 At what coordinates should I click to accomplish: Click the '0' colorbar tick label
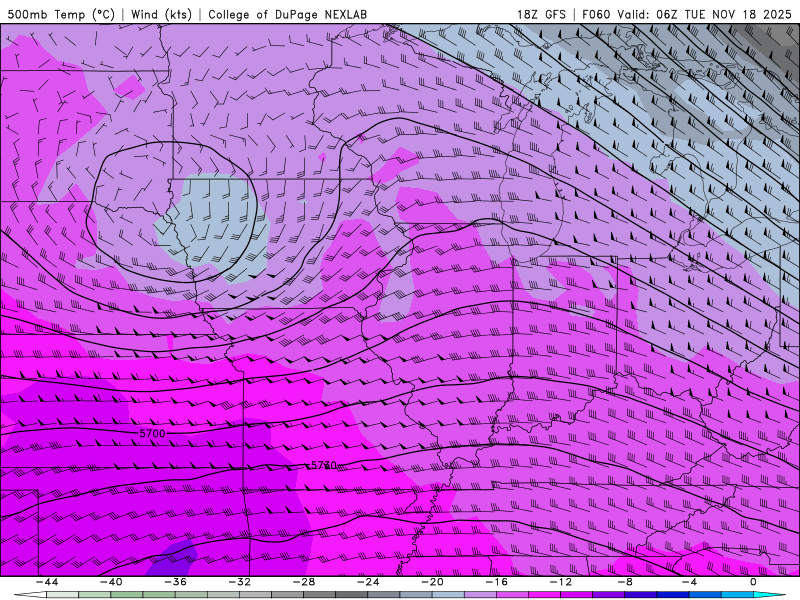tap(753, 582)
